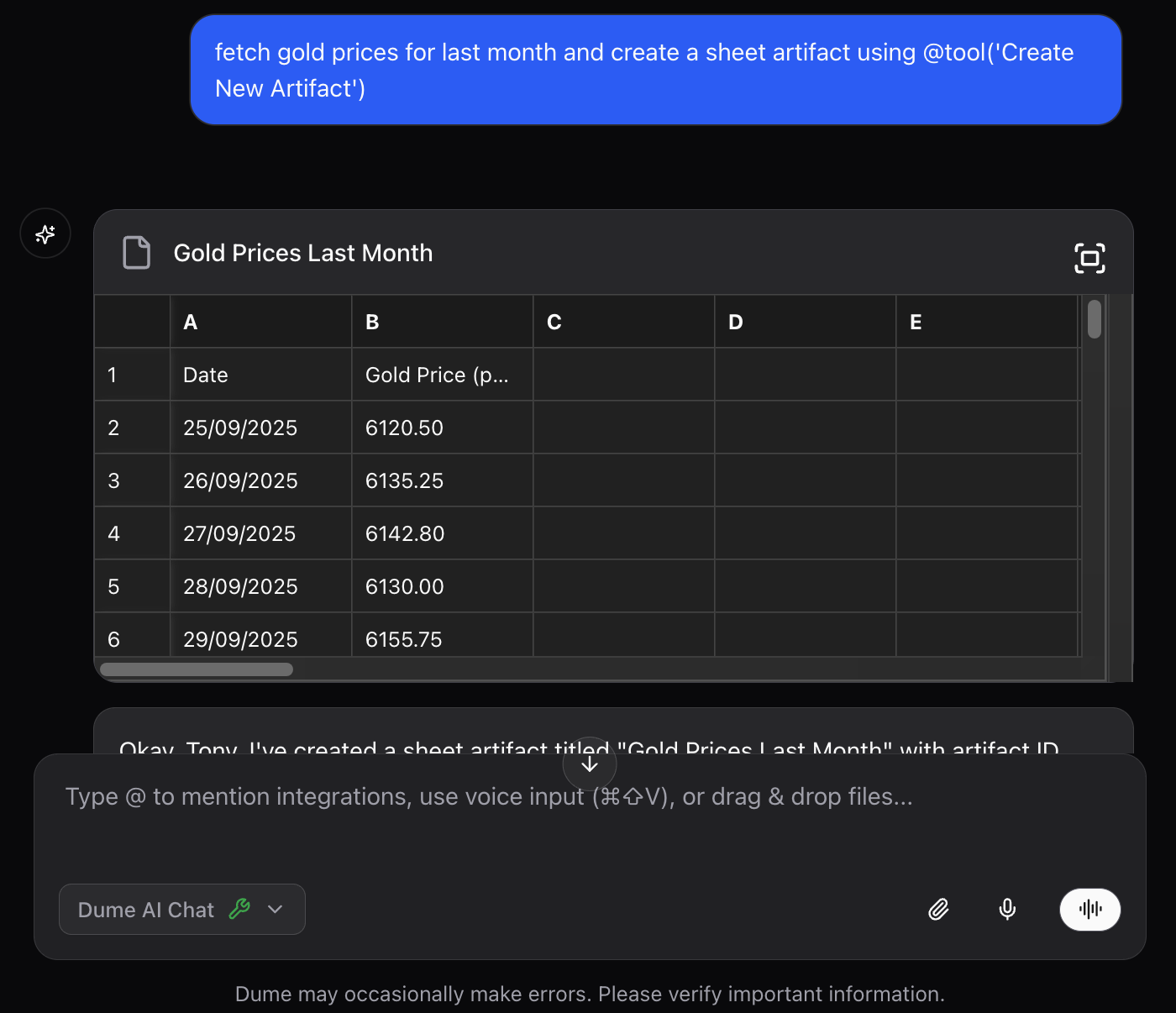Viewport: 1176px width, 1013px height.
Task: Select row 2 header
Action: 132,428
